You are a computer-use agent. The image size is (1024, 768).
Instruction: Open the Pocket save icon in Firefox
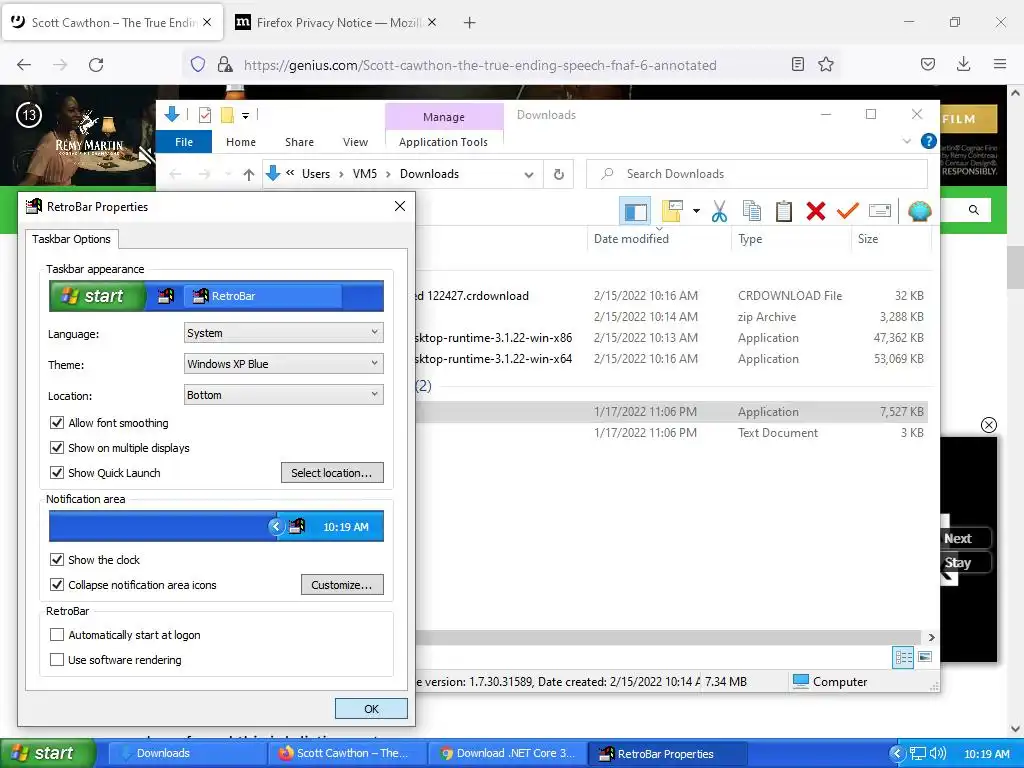(928, 64)
